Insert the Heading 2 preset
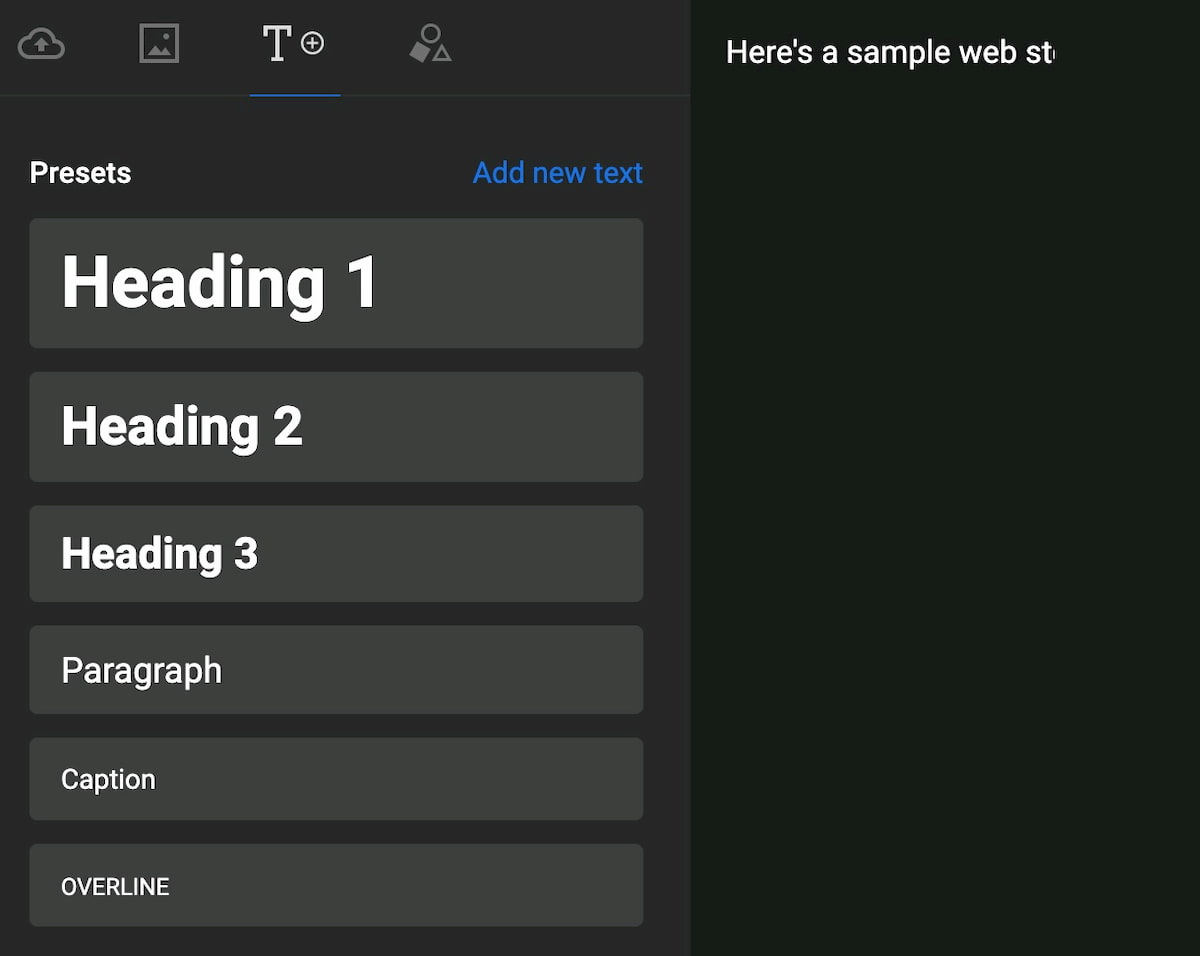The image size is (1200, 956). click(336, 427)
